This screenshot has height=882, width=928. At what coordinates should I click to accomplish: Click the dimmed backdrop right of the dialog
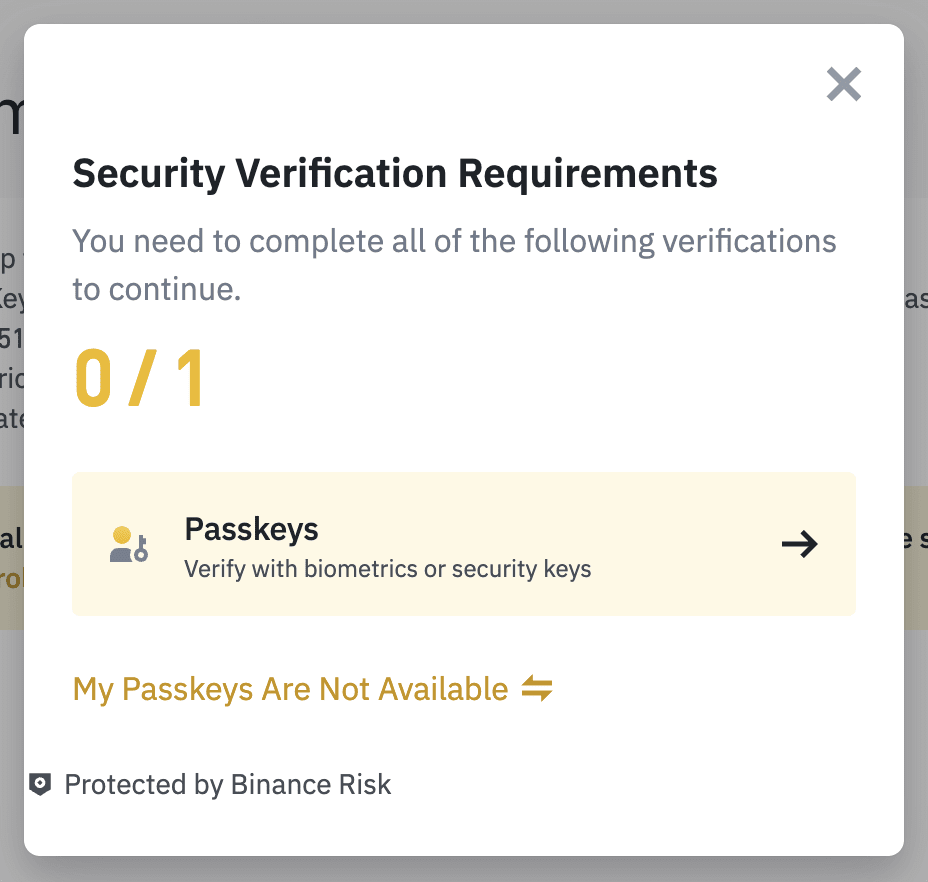click(916, 450)
